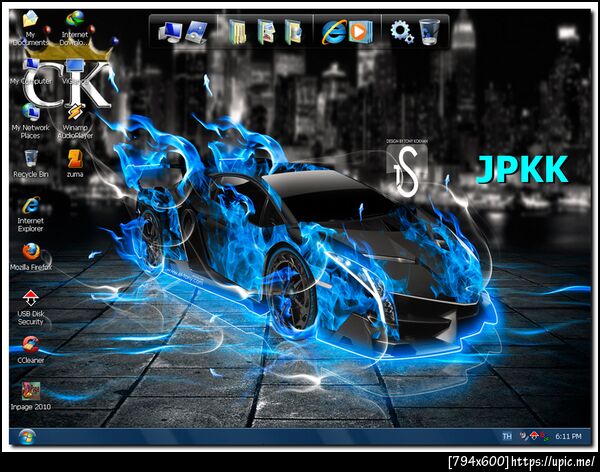Viewport: 600px width, 472px height.
Task: Launch Internet Explorer from the top dock
Action: tap(334, 32)
